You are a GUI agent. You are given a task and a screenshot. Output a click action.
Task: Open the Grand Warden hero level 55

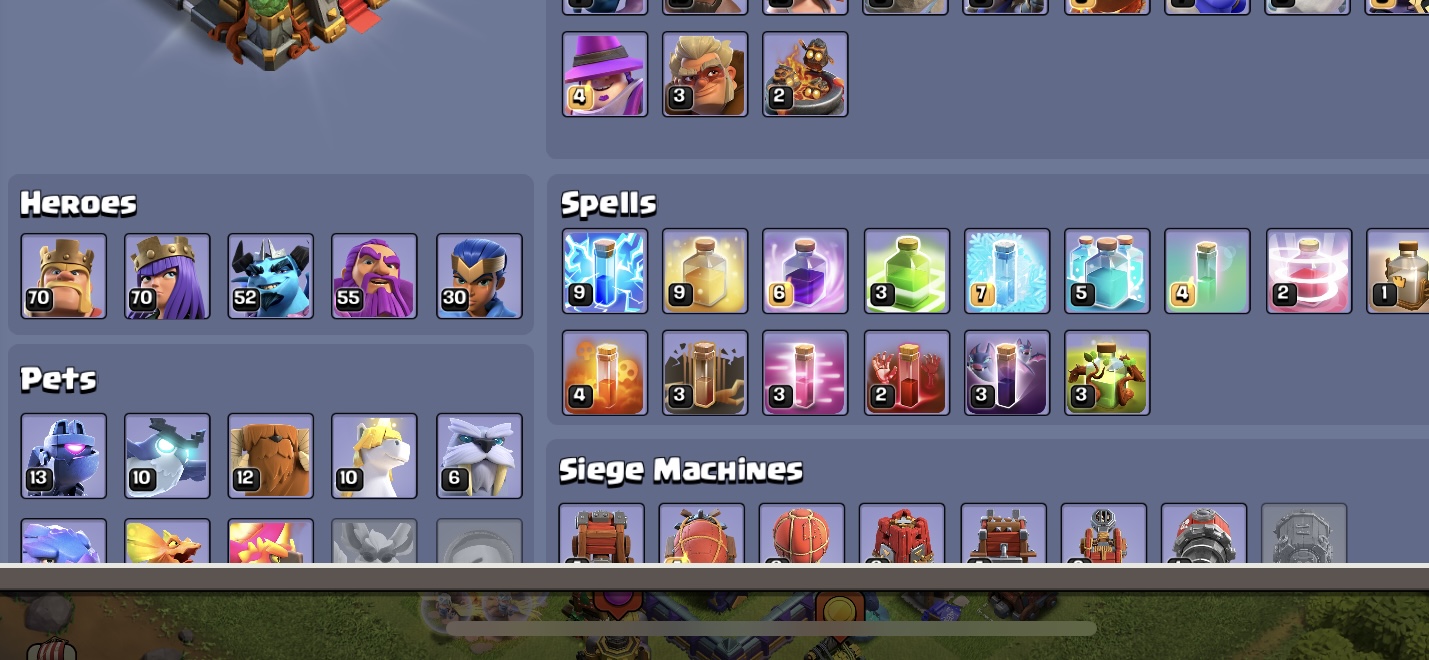(374, 276)
